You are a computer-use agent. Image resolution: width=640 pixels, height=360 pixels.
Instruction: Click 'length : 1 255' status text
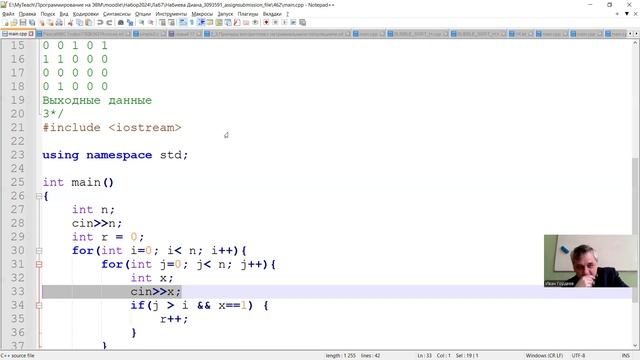(341, 356)
